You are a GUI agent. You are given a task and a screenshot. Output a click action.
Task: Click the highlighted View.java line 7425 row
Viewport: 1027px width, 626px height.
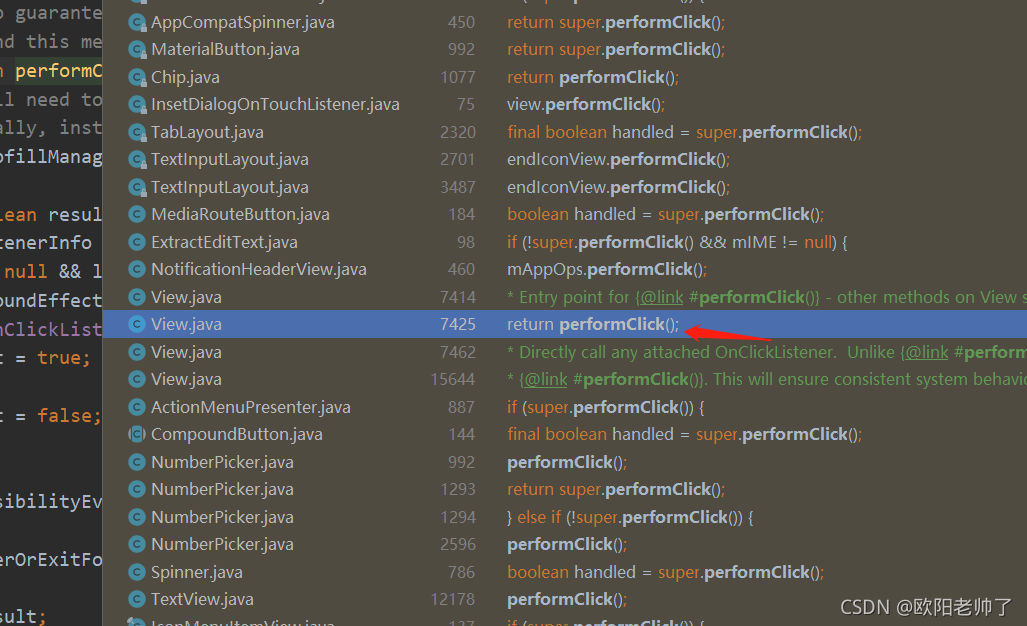click(300, 323)
